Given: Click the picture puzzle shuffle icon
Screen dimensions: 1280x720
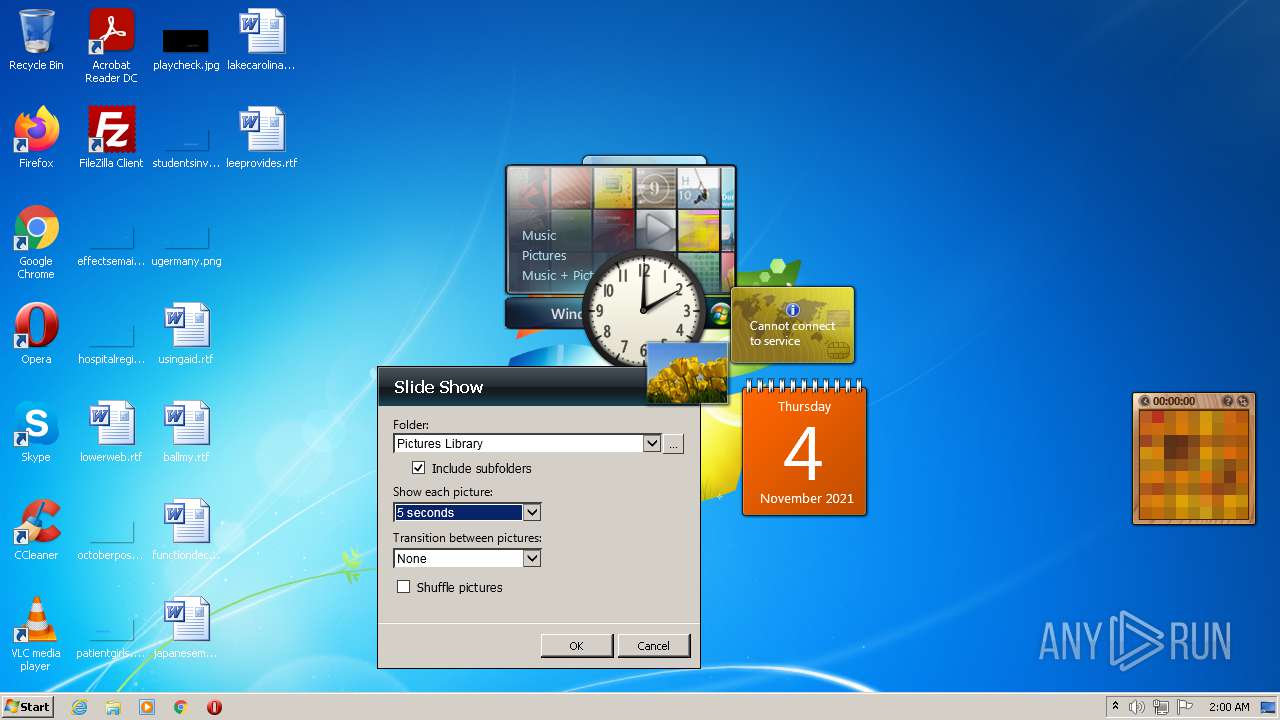Looking at the screenshot, I should click(1243, 401).
